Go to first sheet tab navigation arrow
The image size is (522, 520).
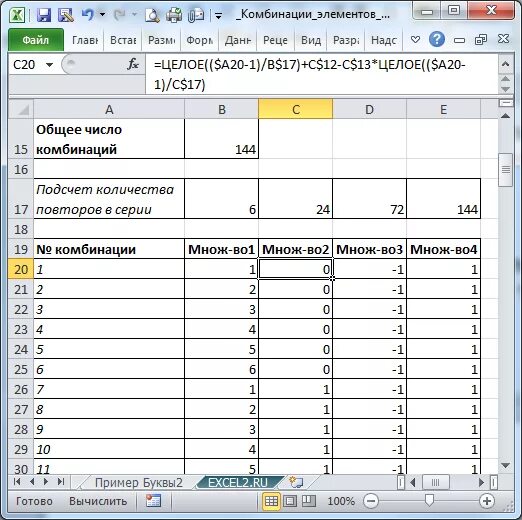[x=17, y=482]
